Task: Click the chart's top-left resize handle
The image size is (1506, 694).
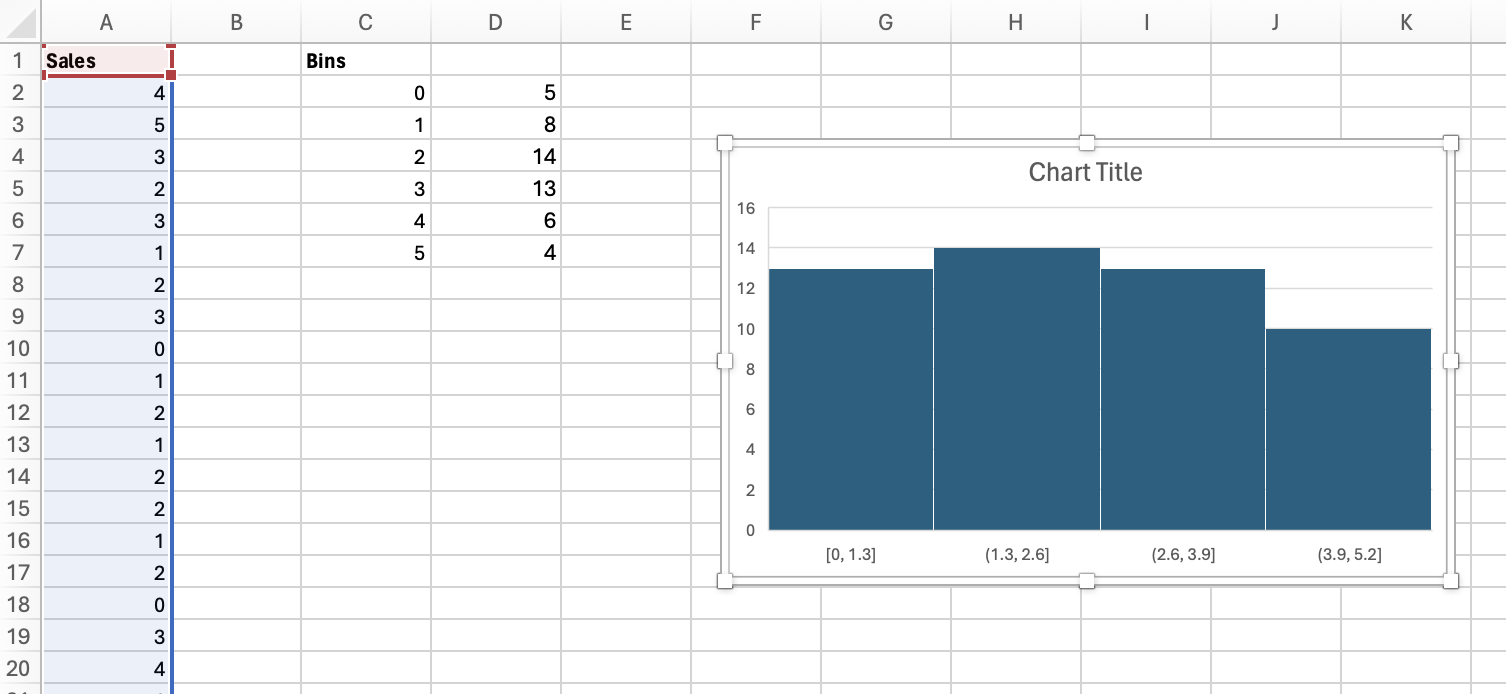Action: pyautogui.click(x=726, y=143)
